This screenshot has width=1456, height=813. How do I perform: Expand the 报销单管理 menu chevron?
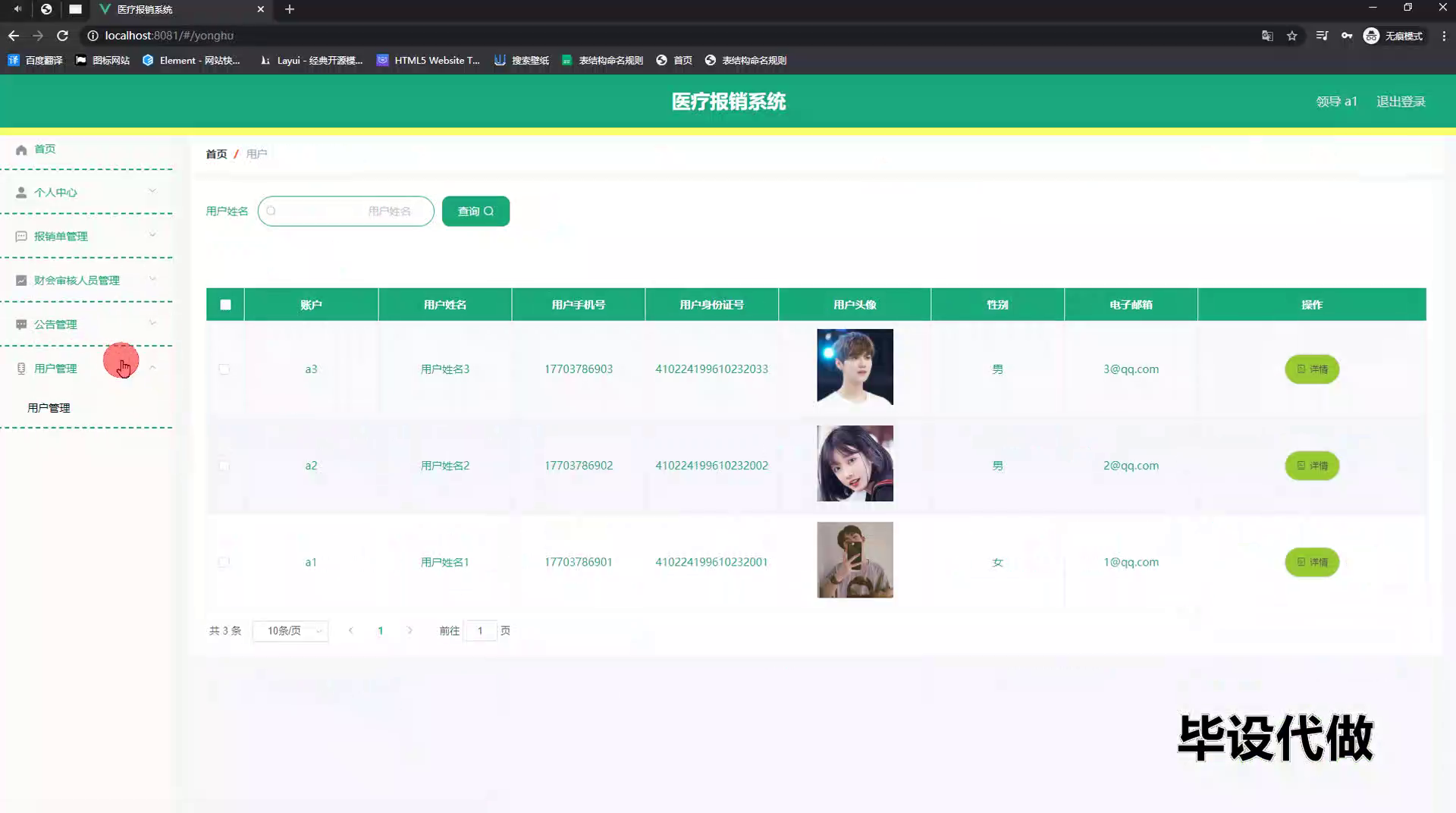pyautogui.click(x=152, y=235)
